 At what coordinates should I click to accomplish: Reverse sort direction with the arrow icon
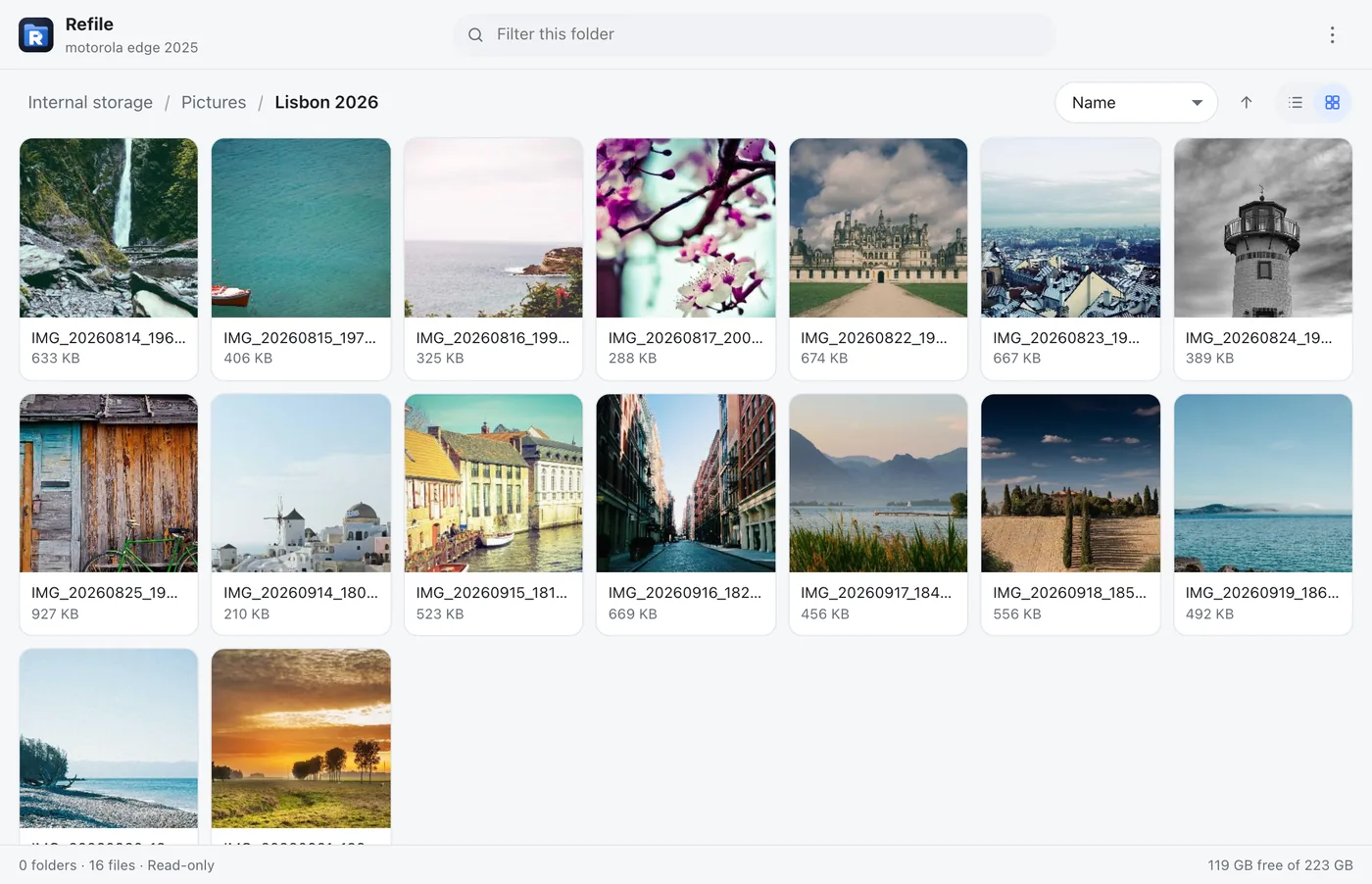(x=1247, y=103)
